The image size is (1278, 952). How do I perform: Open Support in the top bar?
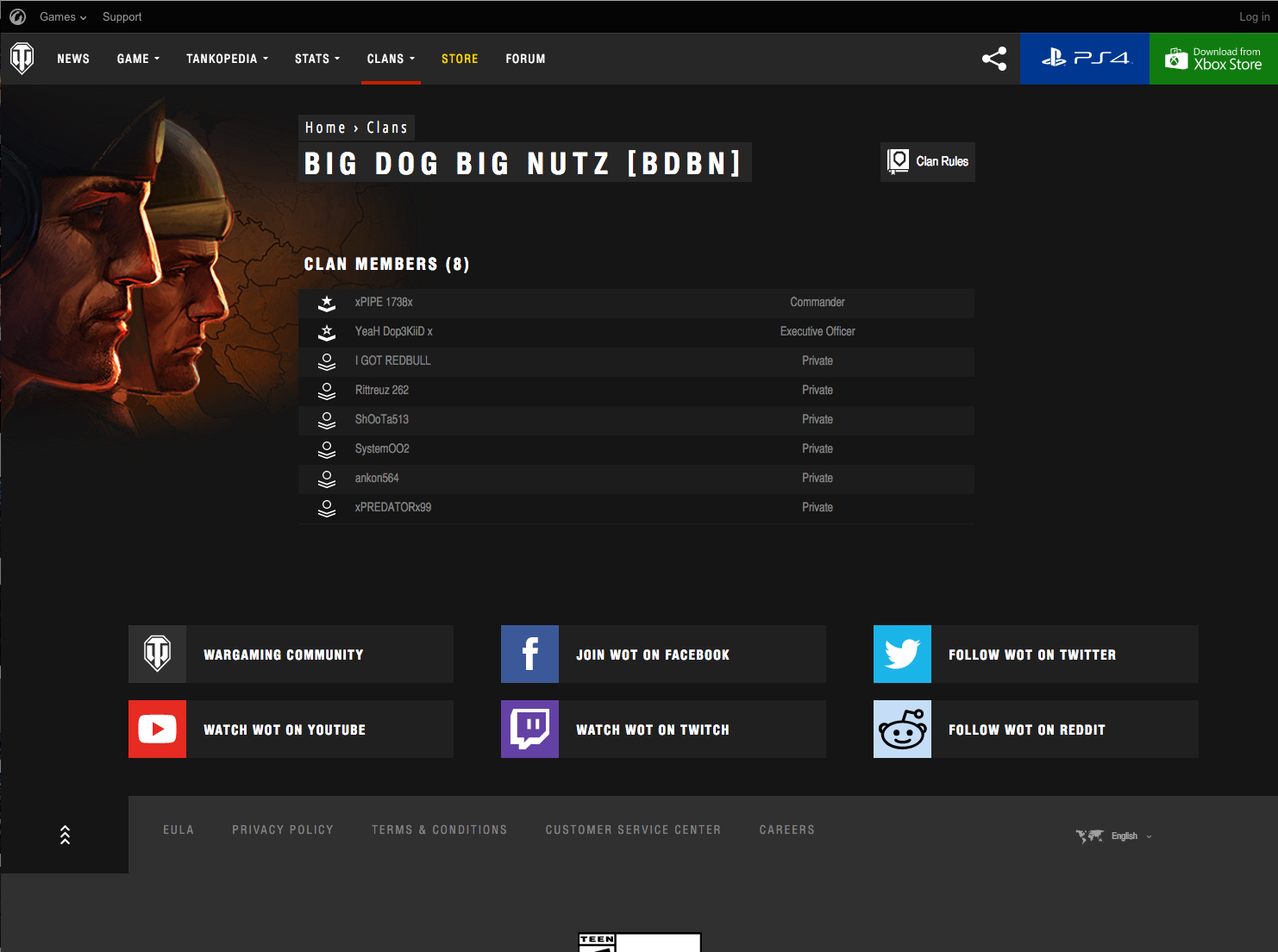coord(122,16)
